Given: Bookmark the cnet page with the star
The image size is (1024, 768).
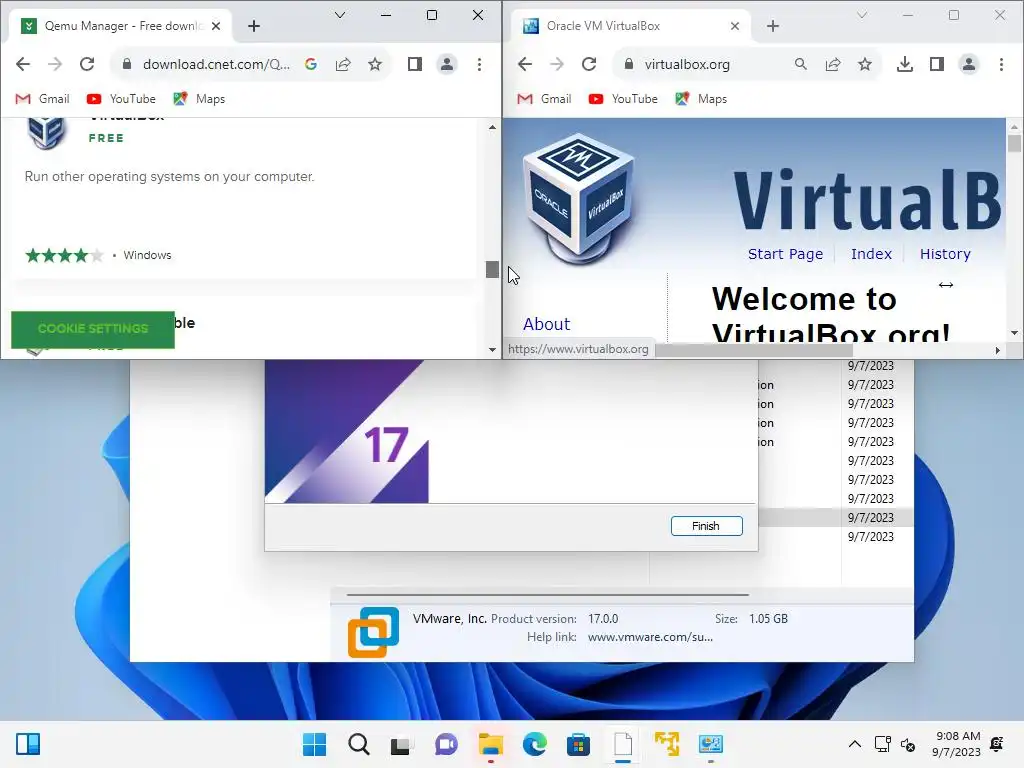Looking at the screenshot, I should click(x=375, y=64).
